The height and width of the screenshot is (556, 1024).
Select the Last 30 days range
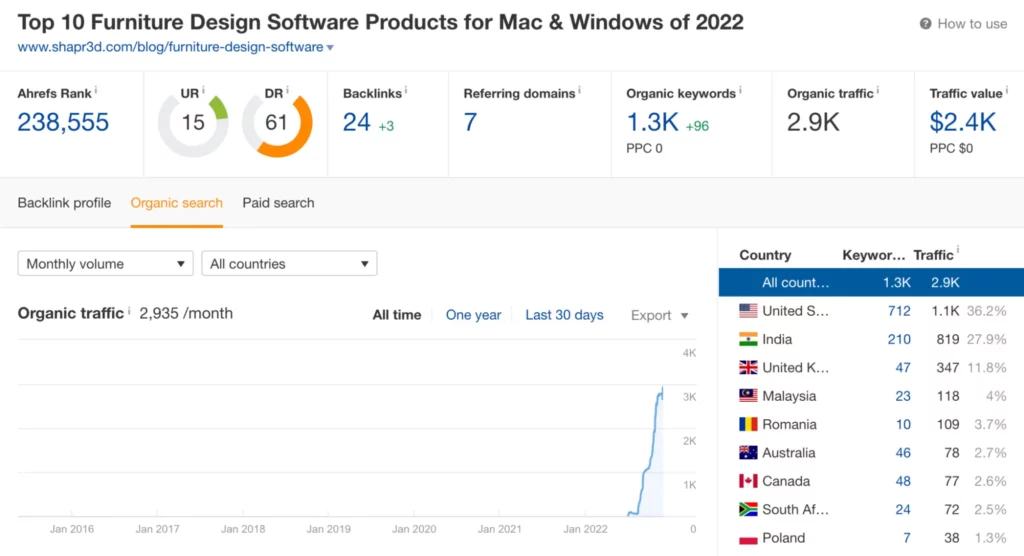coord(564,315)
